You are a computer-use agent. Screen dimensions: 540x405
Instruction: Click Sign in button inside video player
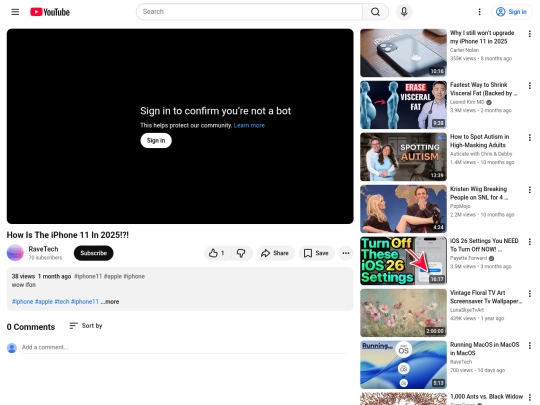point(156,141)
